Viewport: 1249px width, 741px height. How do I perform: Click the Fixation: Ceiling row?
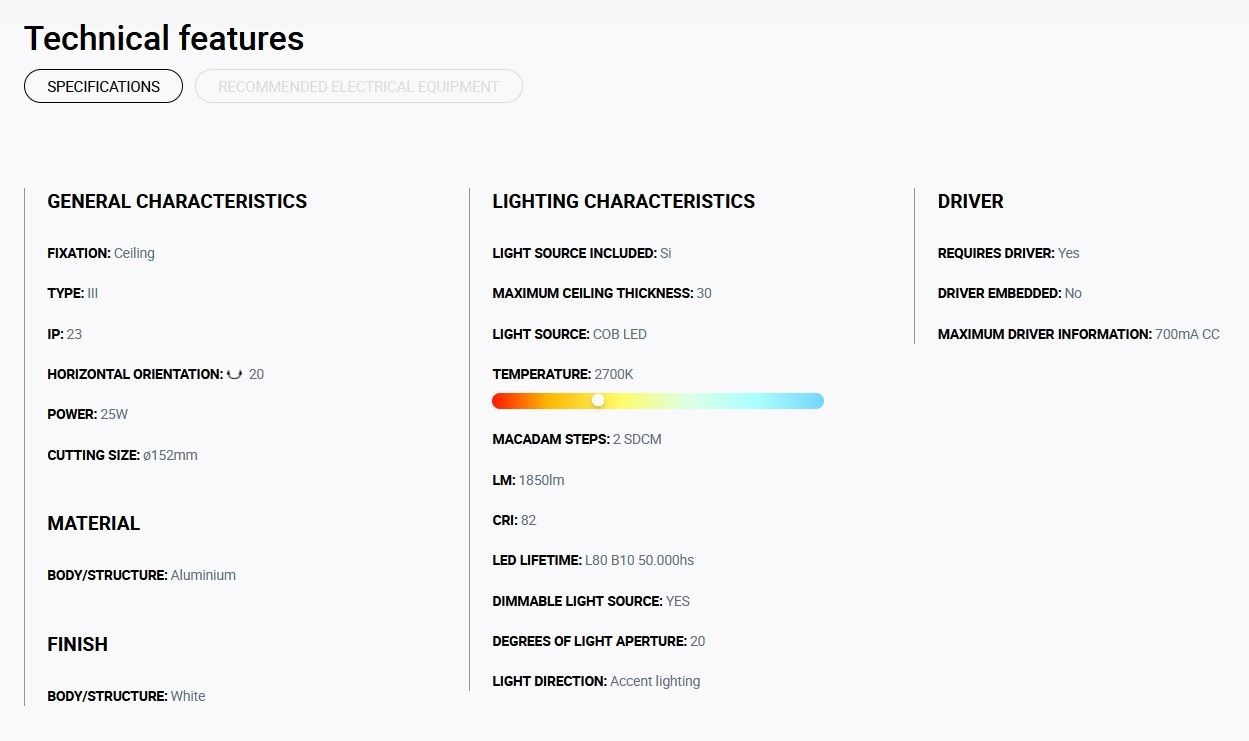[x=101, y=253]
